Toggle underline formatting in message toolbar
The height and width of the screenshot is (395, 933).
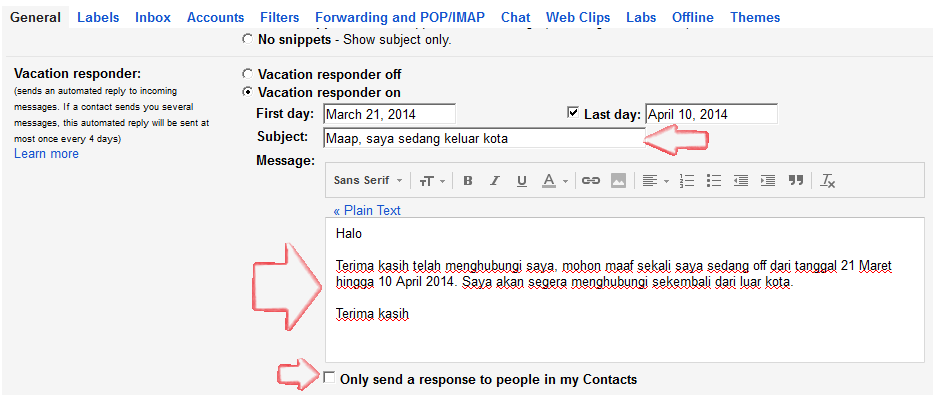point(522,181)
